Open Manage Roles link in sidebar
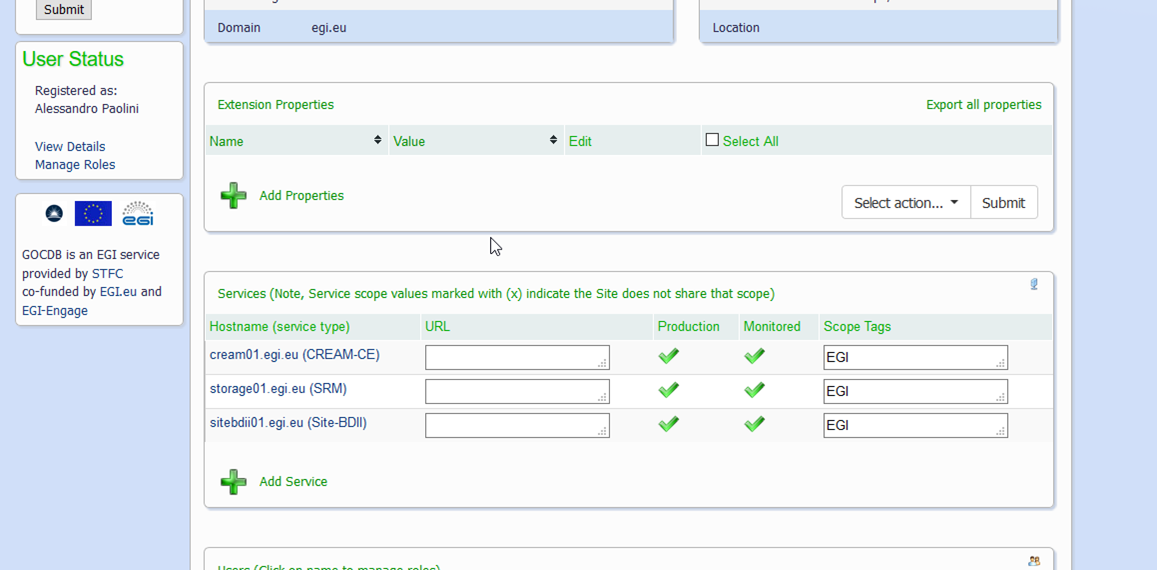 click(x=75, y=165)
